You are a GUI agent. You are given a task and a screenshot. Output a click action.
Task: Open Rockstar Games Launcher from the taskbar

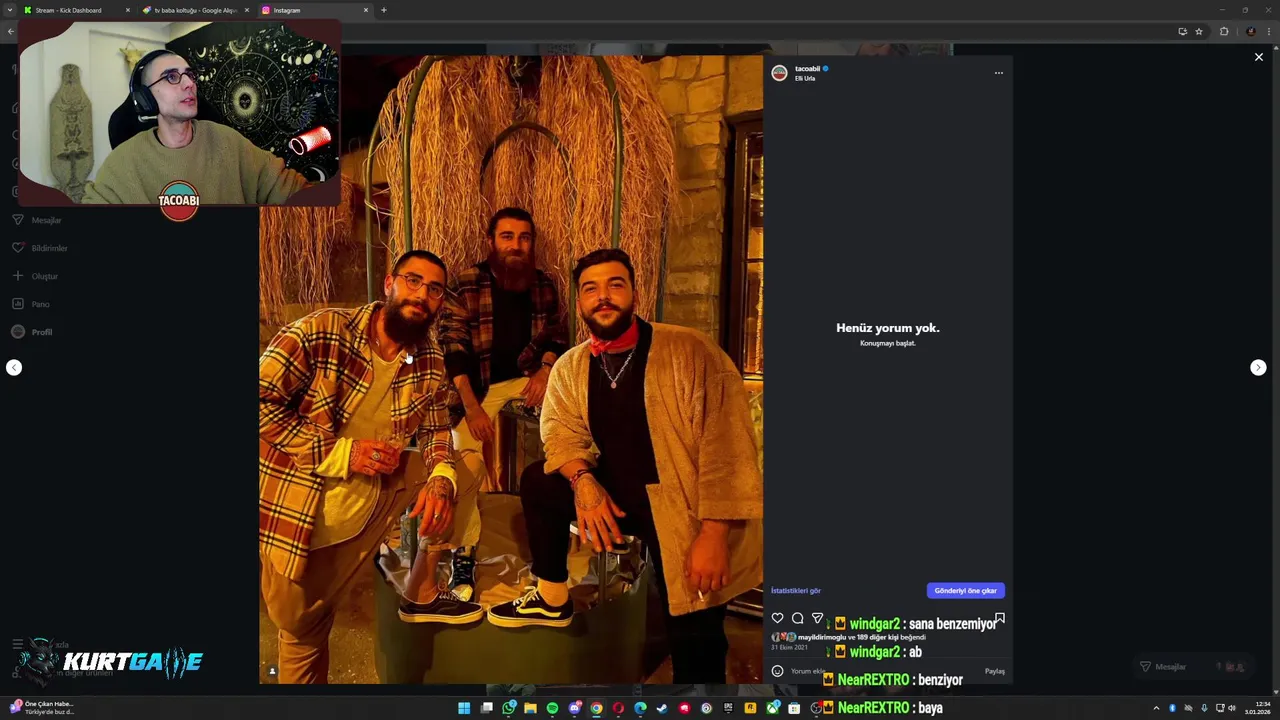[750, 708]
